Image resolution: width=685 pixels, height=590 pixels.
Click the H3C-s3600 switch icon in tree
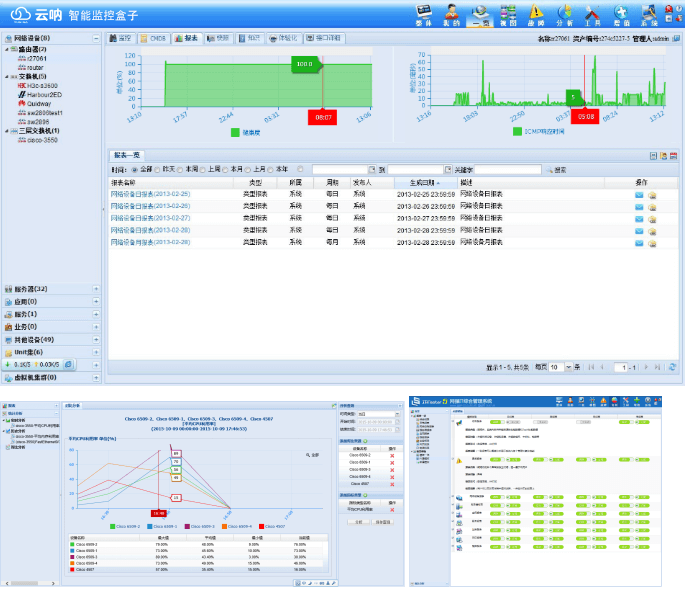tap(21, 85)
